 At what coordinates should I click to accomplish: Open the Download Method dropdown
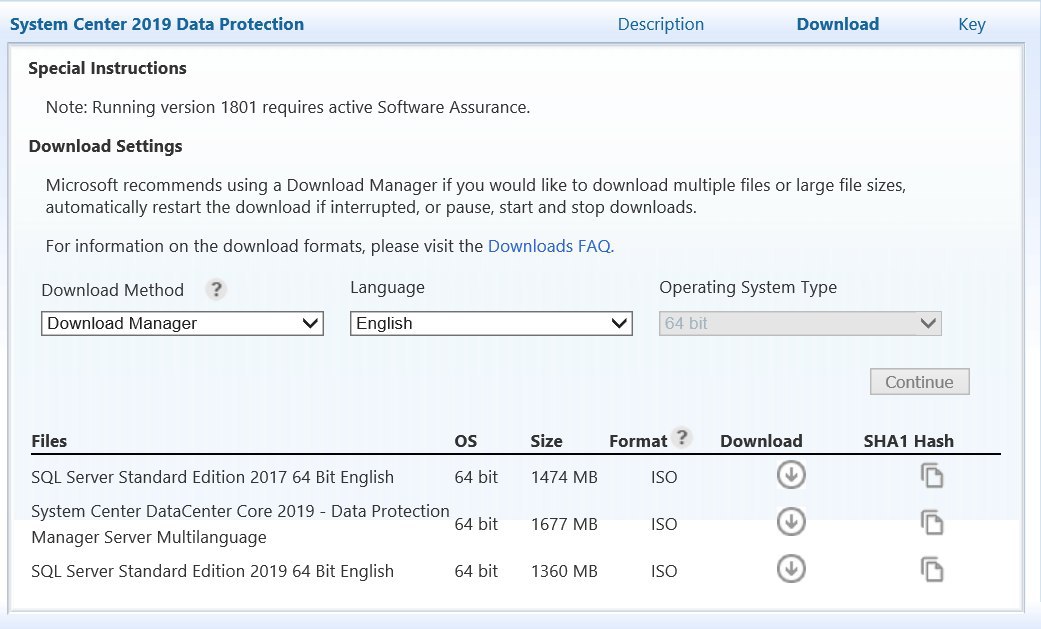point(183,323)
